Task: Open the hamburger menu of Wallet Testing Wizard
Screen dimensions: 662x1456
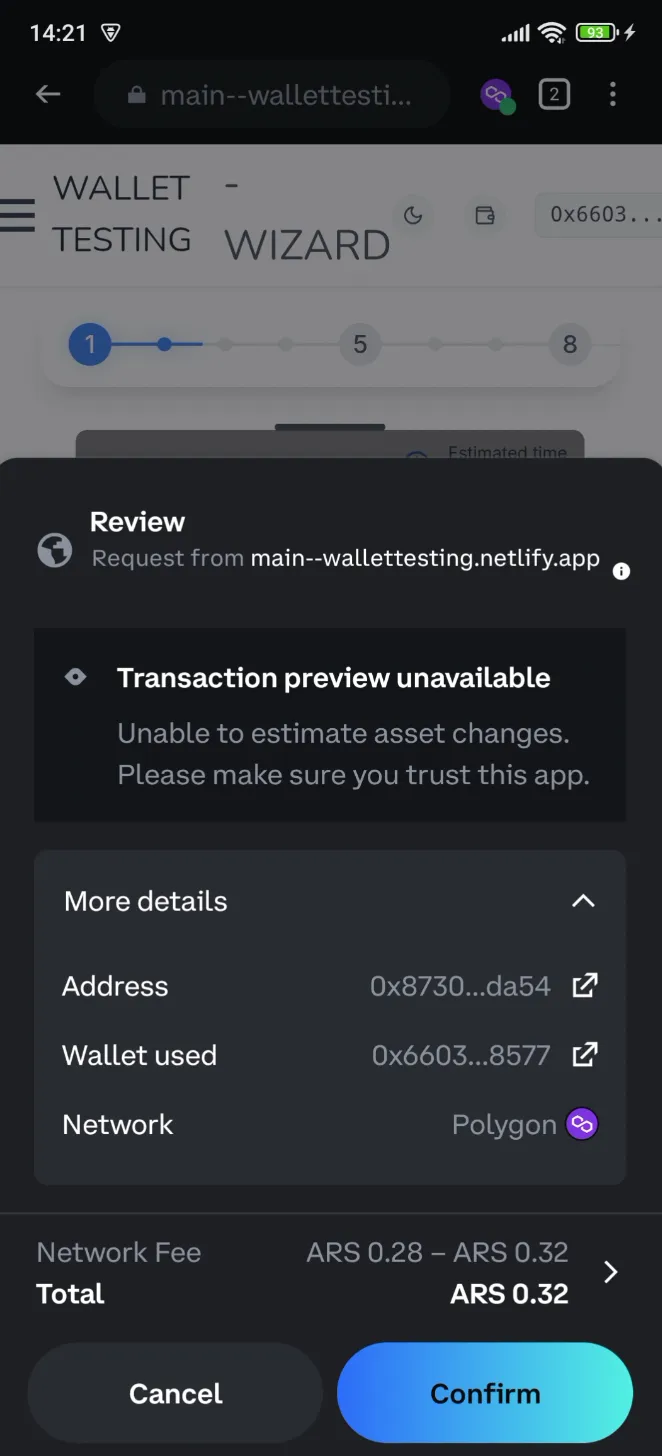Action: tap(18, 215)
